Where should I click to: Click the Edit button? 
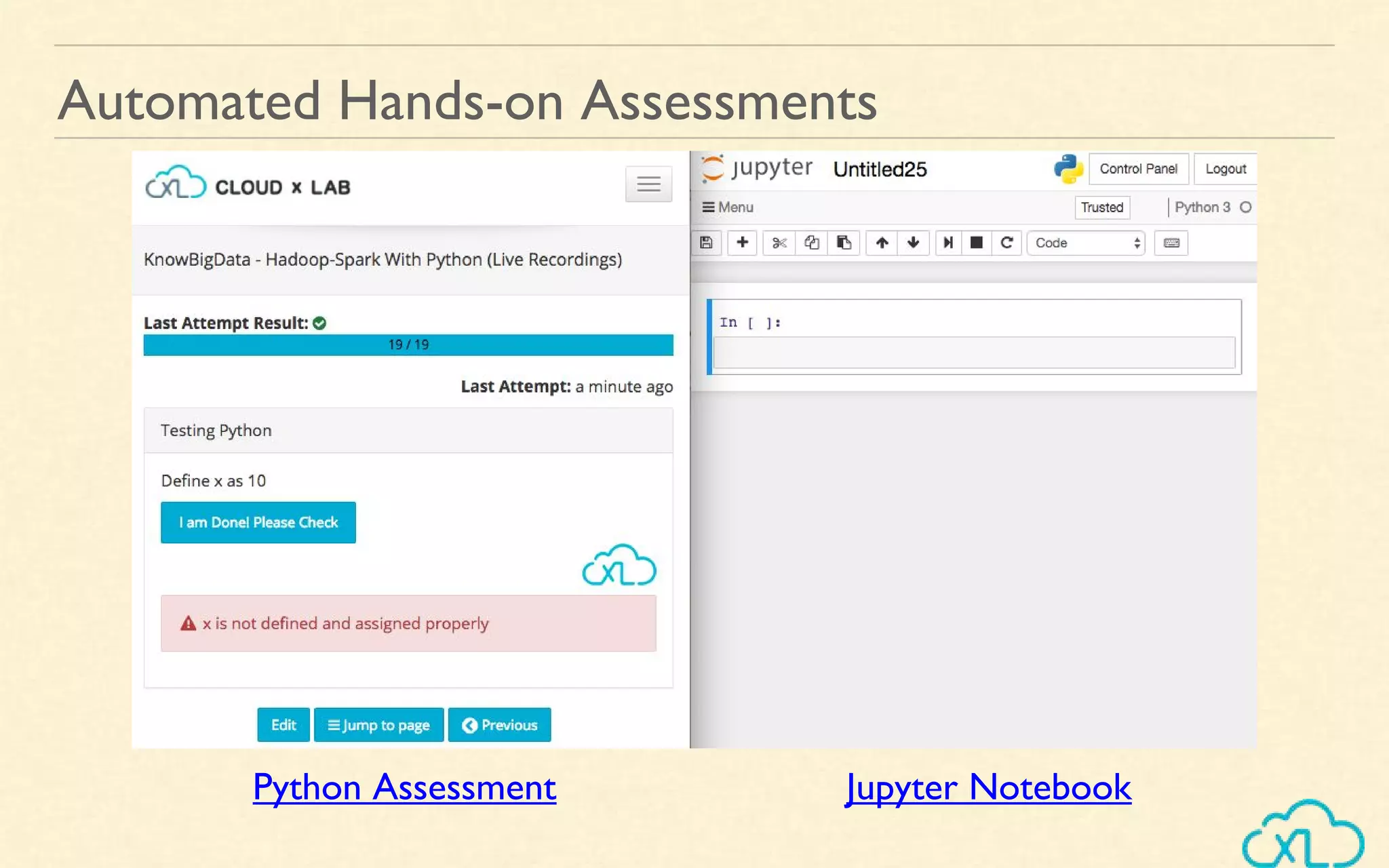[x=283, y=725]
